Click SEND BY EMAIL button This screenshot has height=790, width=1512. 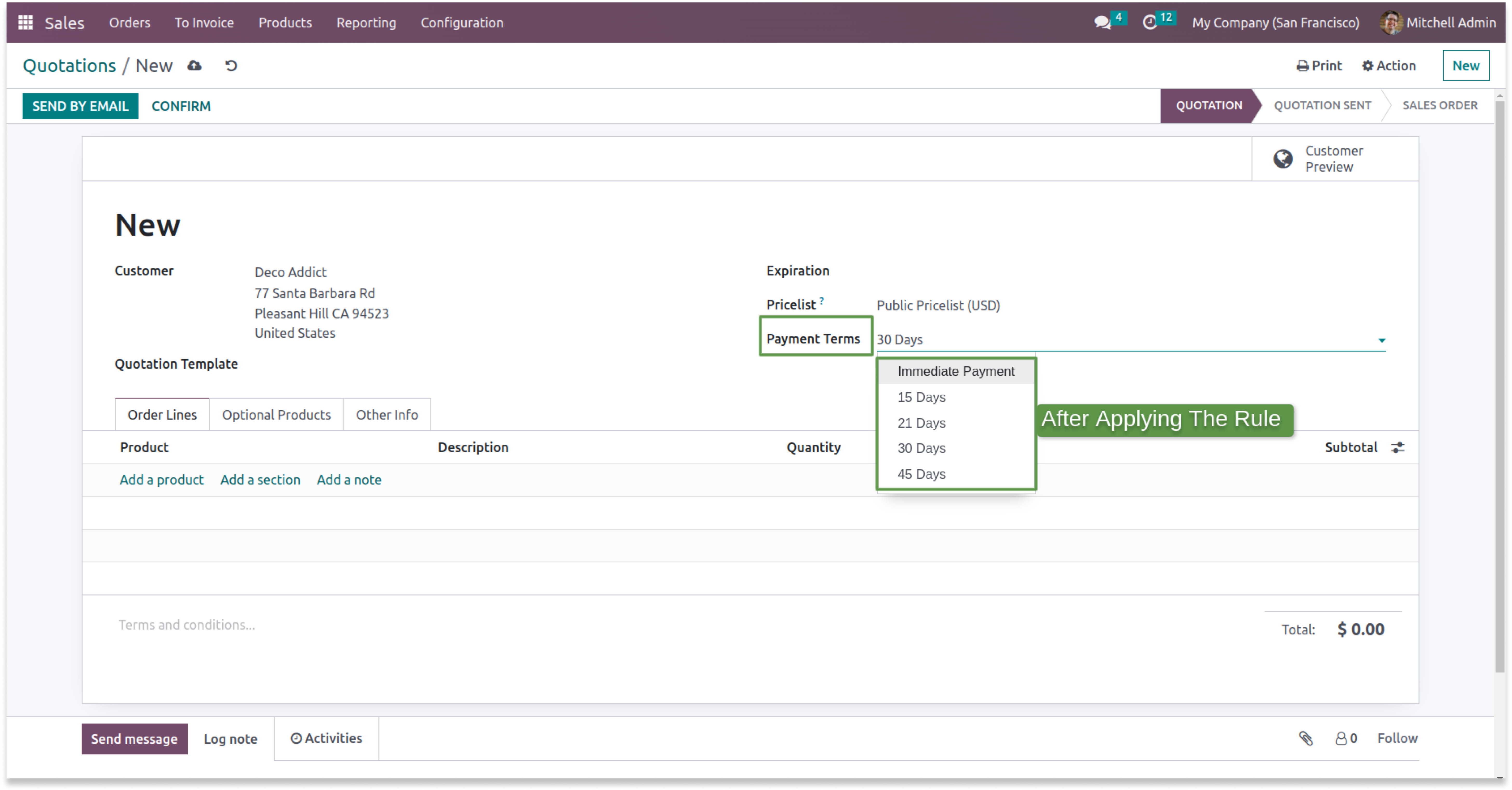81,106
